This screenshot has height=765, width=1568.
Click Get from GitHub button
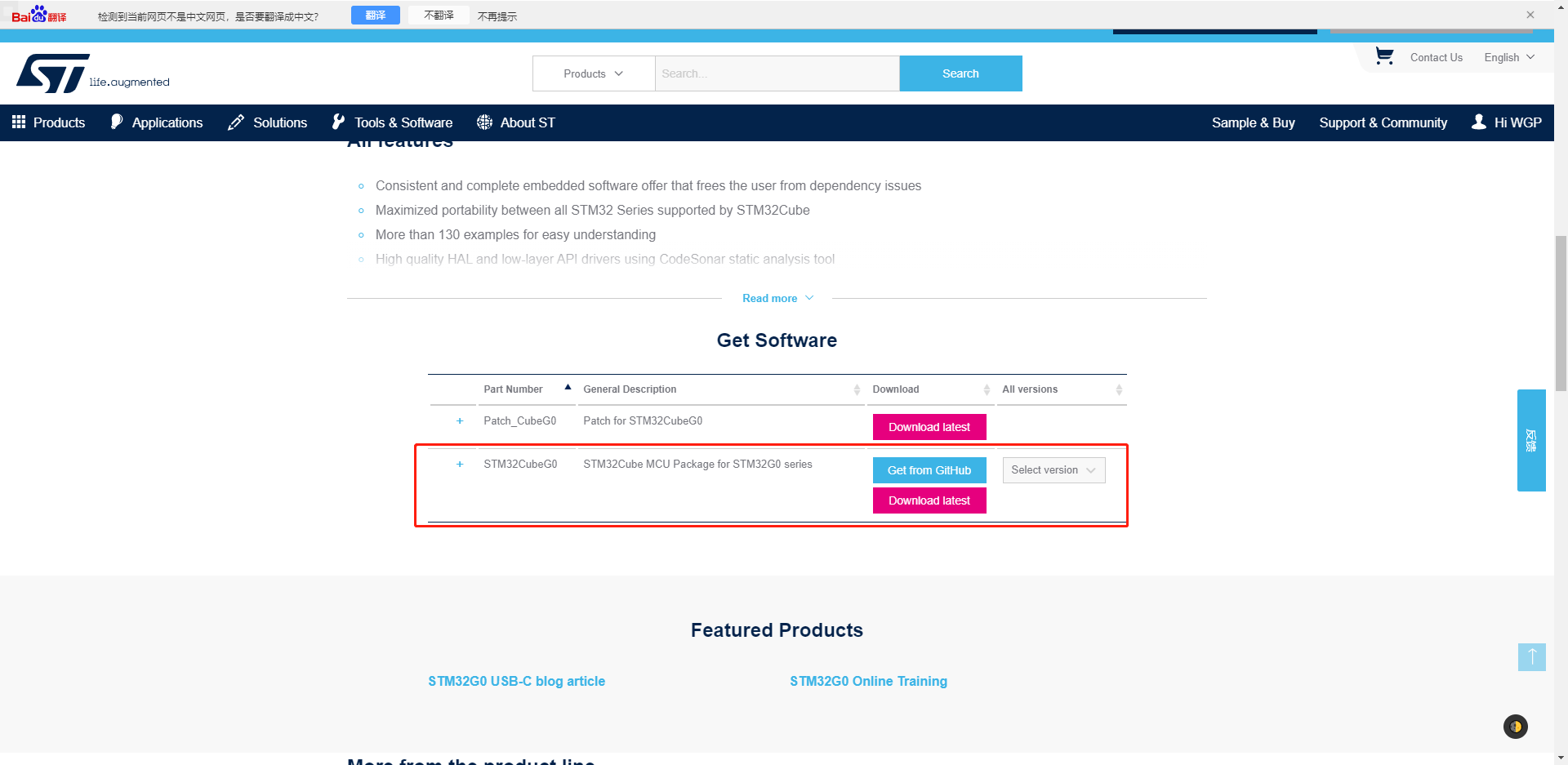(929, 470)
